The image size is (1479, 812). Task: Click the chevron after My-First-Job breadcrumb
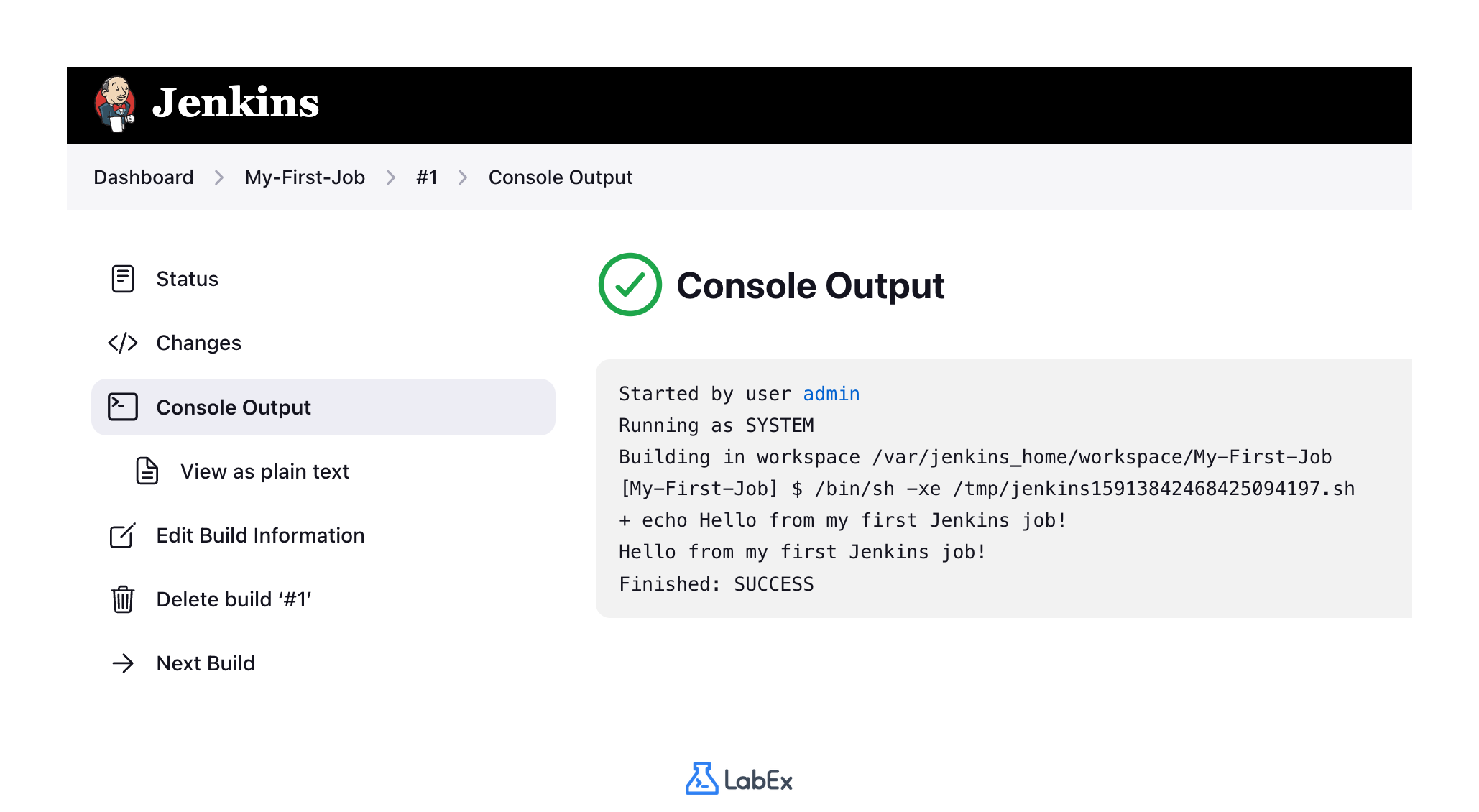(x=390, y=177)
